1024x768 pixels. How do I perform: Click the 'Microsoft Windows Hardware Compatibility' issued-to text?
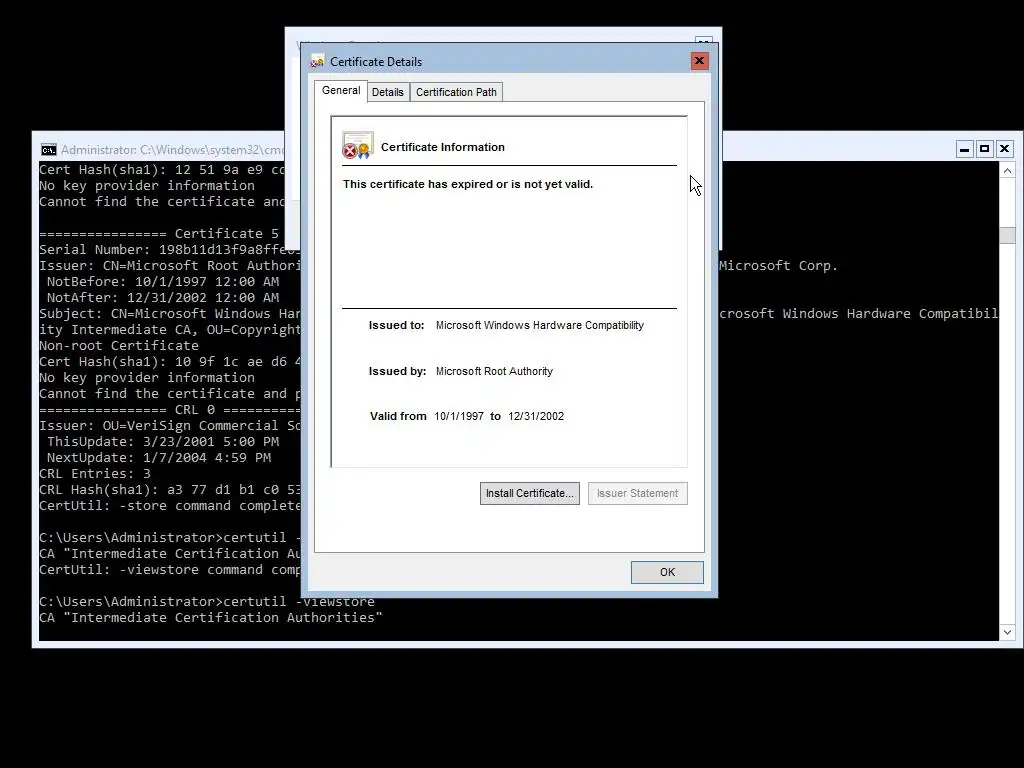pos(539,325)
